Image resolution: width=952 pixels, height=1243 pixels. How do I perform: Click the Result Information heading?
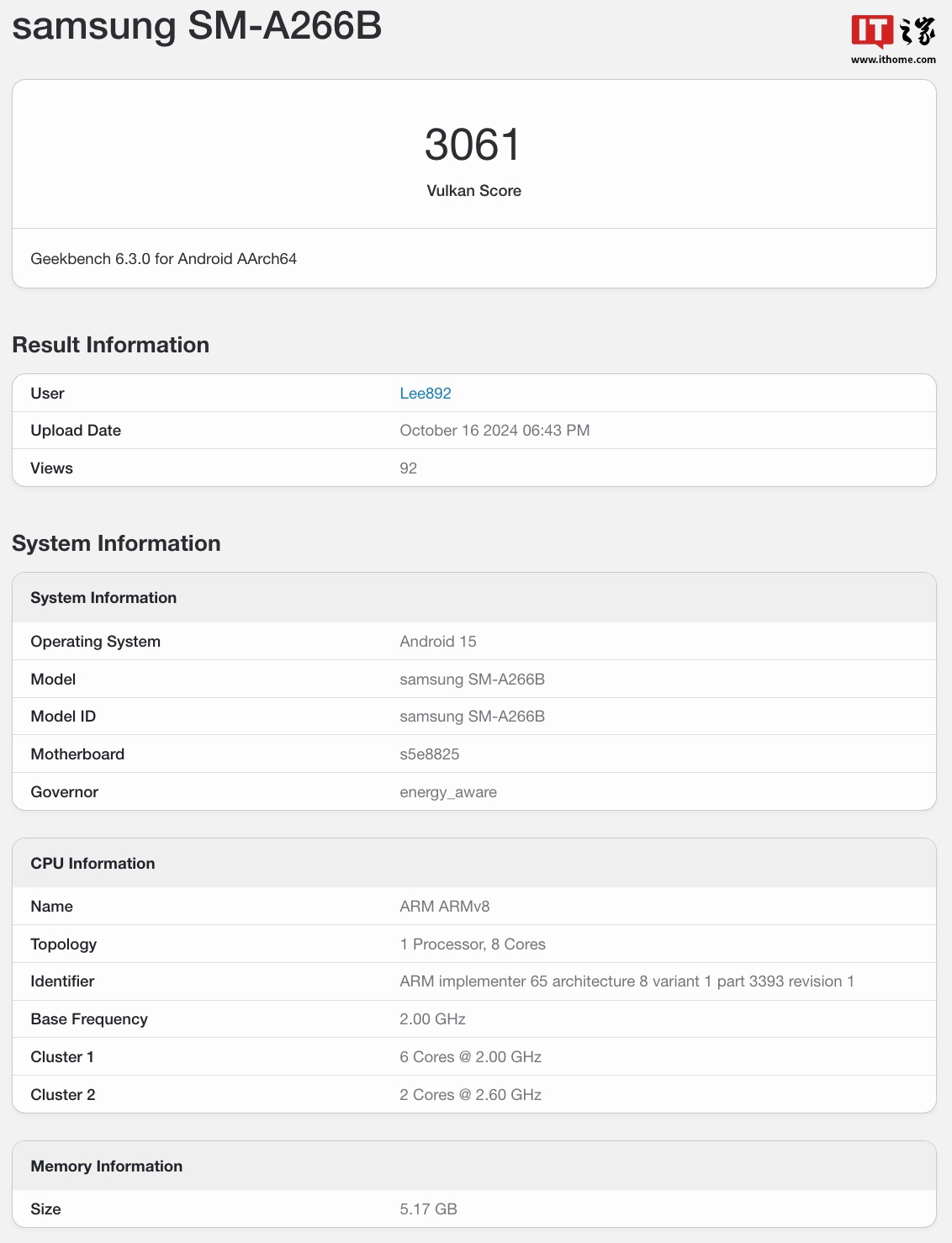pyautogui.click(x=110, y=345)
